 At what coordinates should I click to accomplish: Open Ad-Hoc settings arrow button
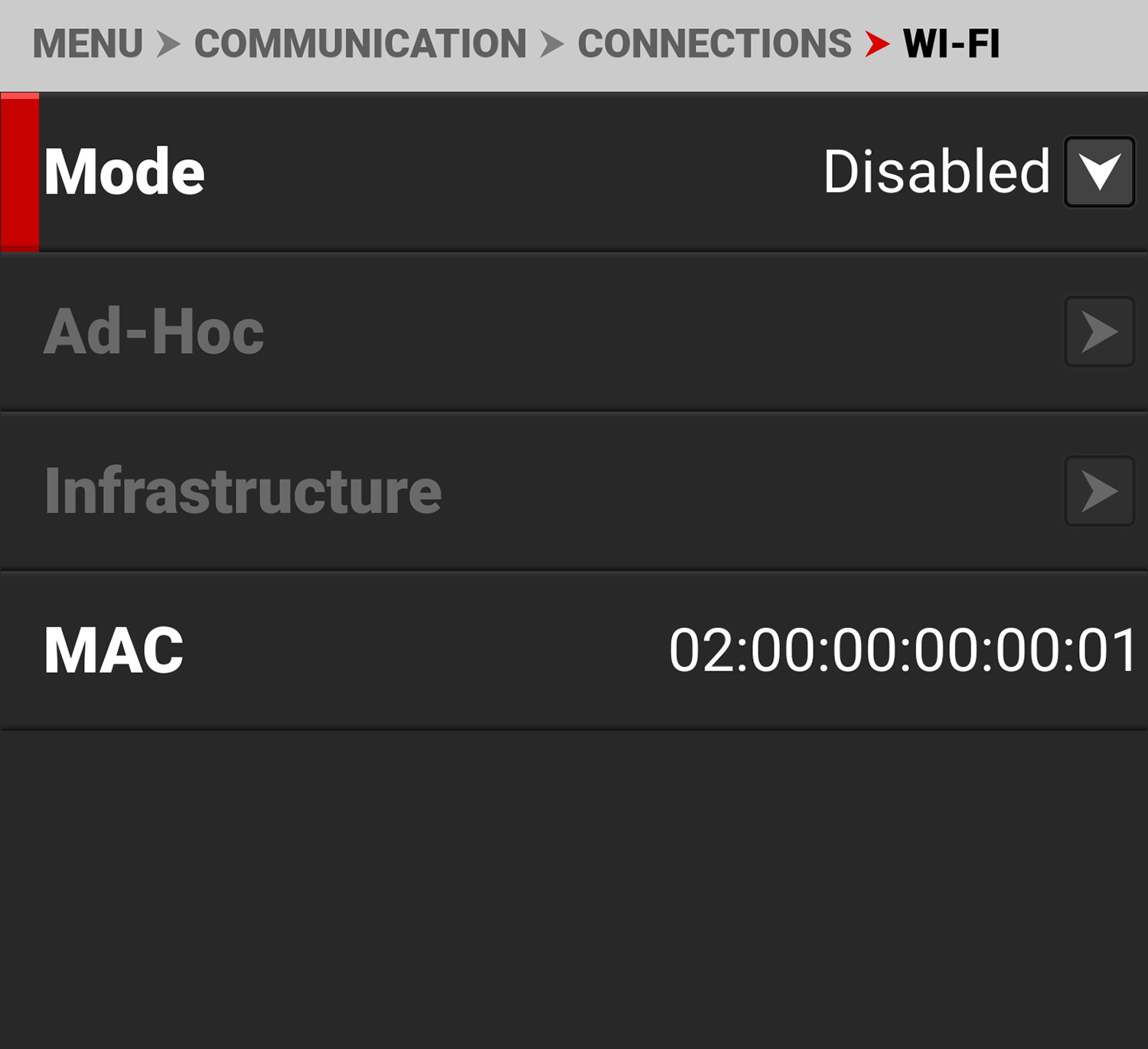click(1099, 332)
